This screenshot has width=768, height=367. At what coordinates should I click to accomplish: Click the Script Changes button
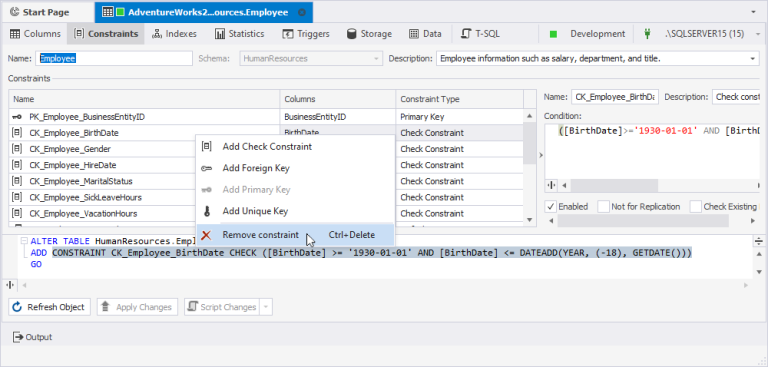(x=221, y=307)
